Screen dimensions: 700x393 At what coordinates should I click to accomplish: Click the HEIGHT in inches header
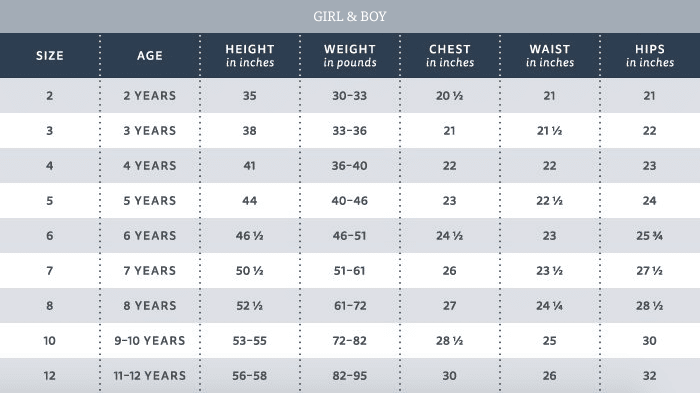coord(250,56)
